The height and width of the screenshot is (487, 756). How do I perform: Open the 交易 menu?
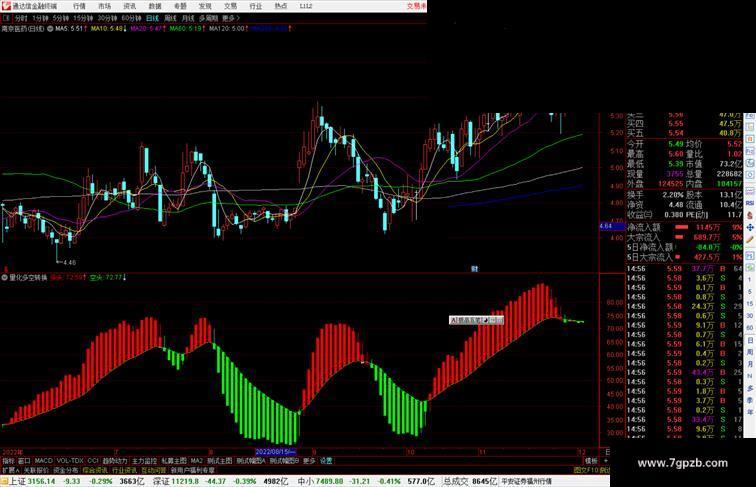[x=230, y=6]
